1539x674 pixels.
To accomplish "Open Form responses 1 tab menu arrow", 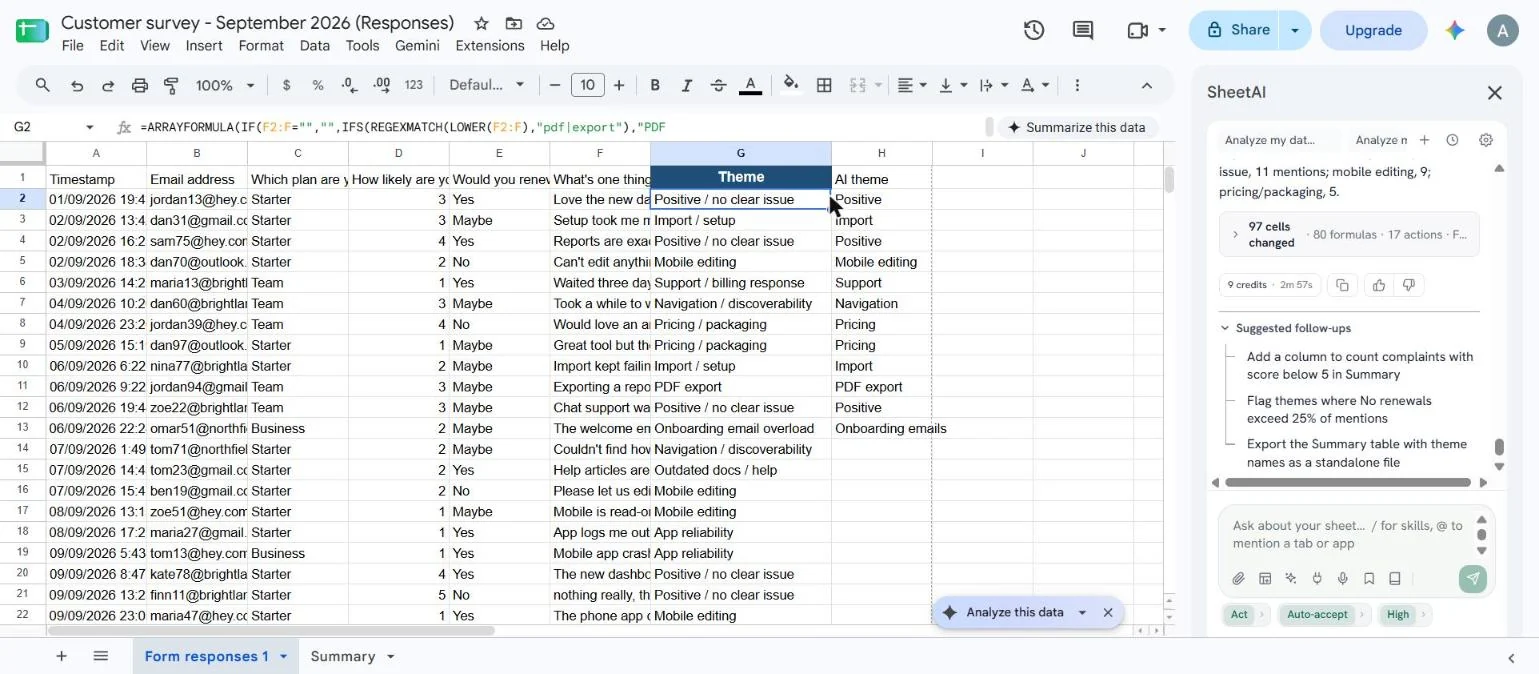I will click(x=283, y=656).
